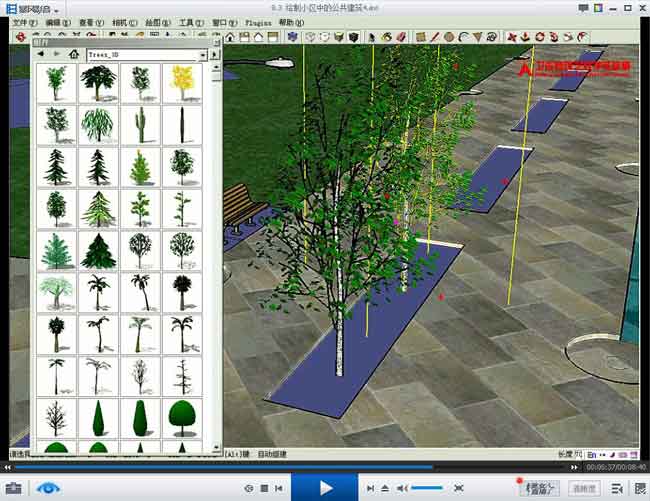Activate the Follow Me tool
This screenshot has width=650, height=501.
pyautogui.click(x=554, y=37)
